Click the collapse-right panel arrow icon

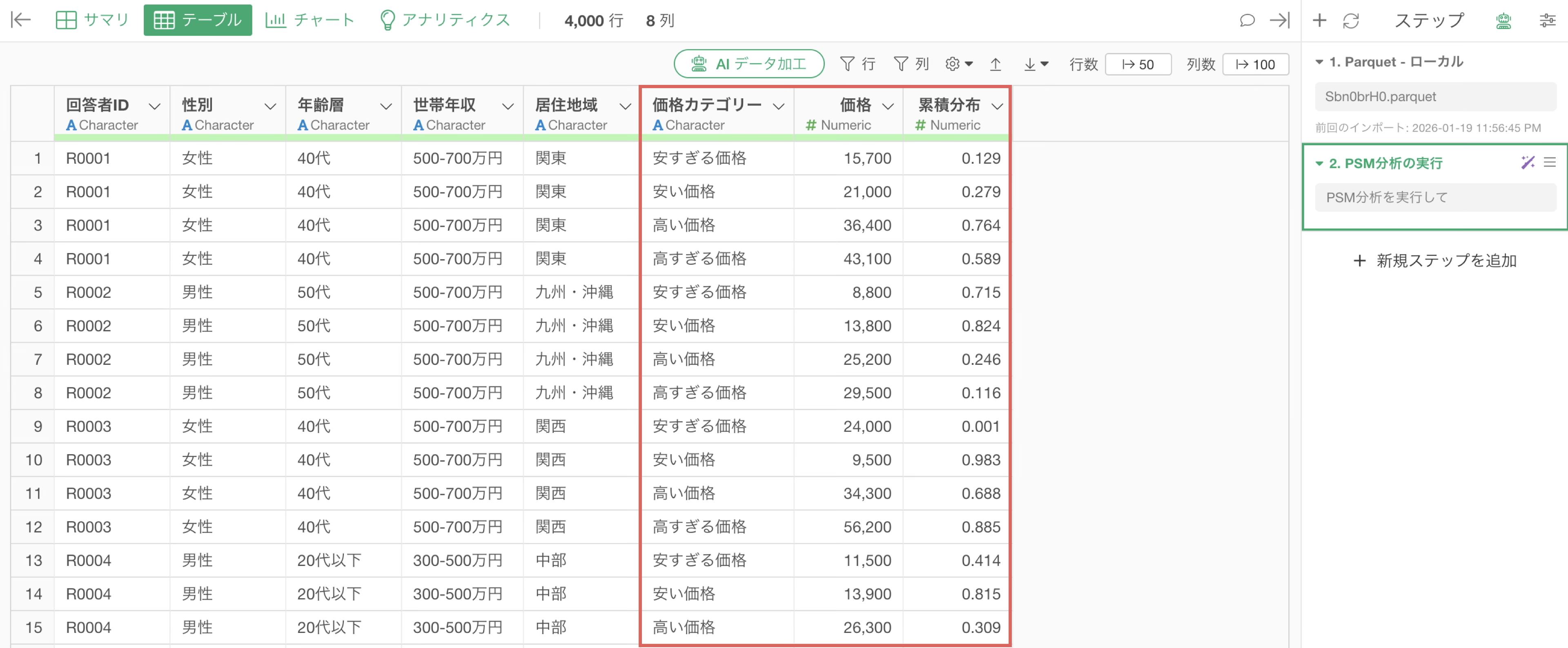click(x=1279, y=20)
